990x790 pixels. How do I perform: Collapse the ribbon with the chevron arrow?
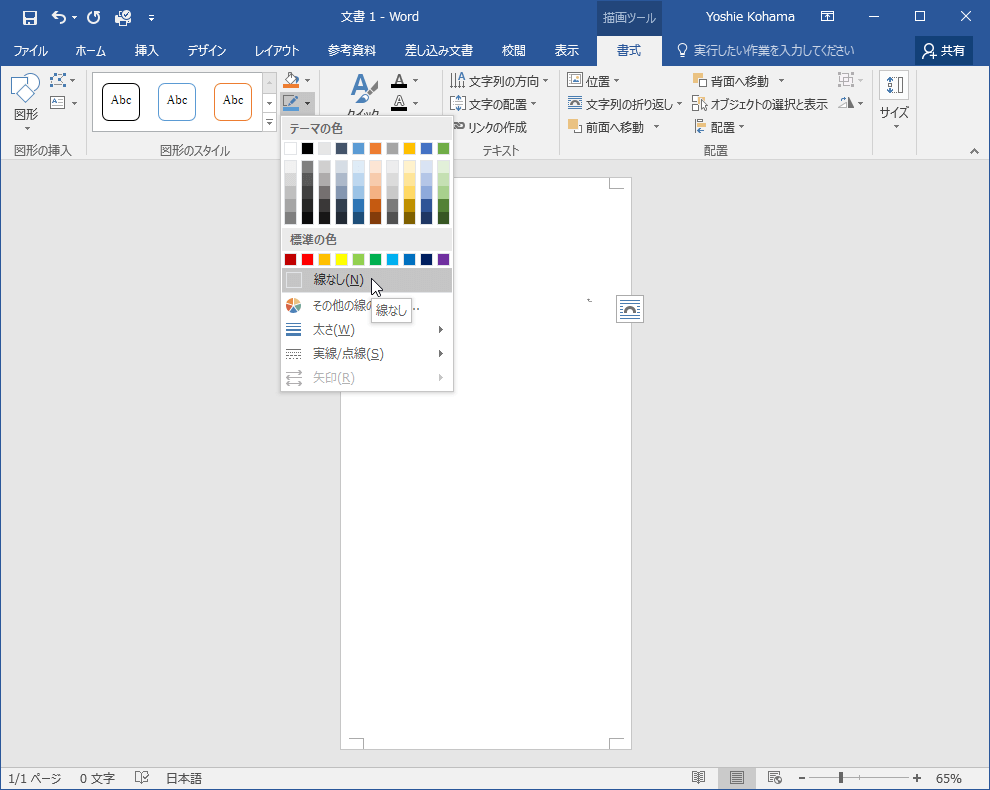click(974, 151)
